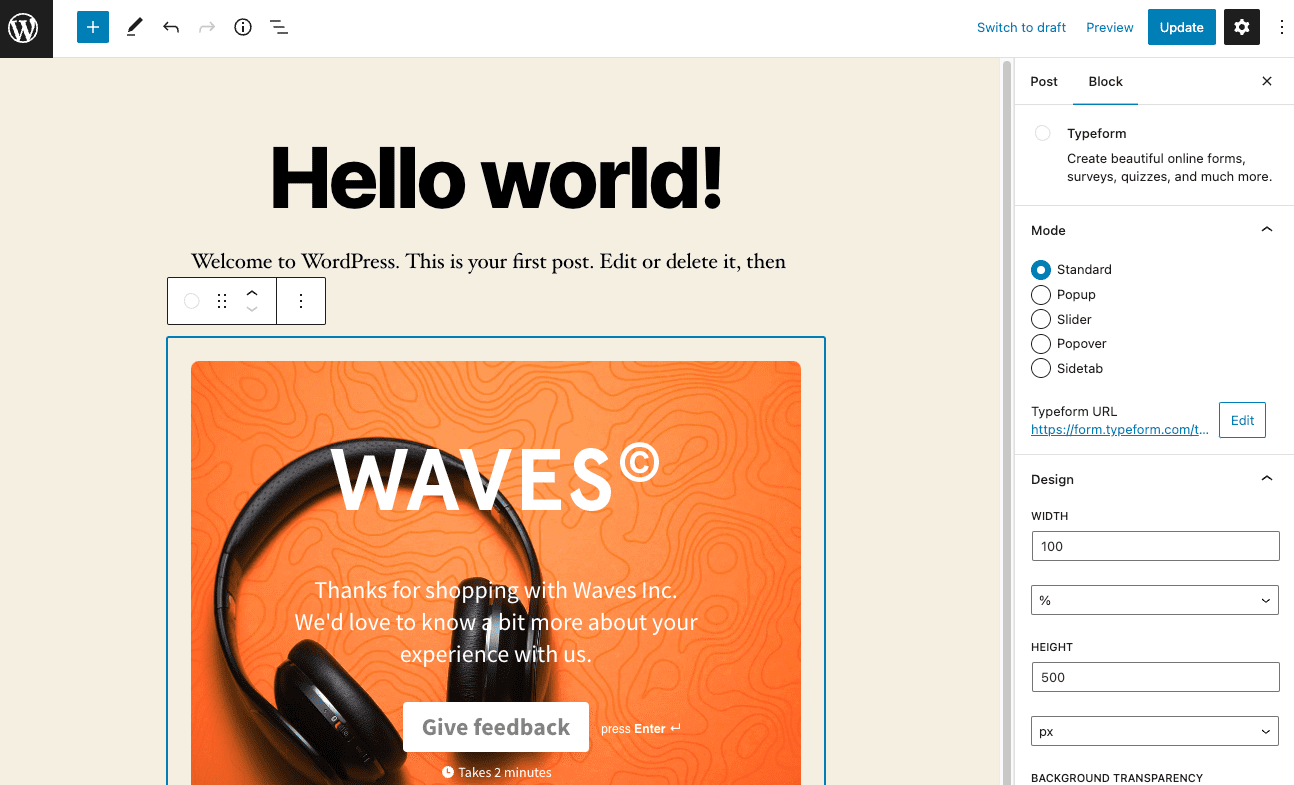Click the Preview button
Image resolution: width=1294 pixels, height=785 pixels.
pyautogui.click(x=1110, y=28)
